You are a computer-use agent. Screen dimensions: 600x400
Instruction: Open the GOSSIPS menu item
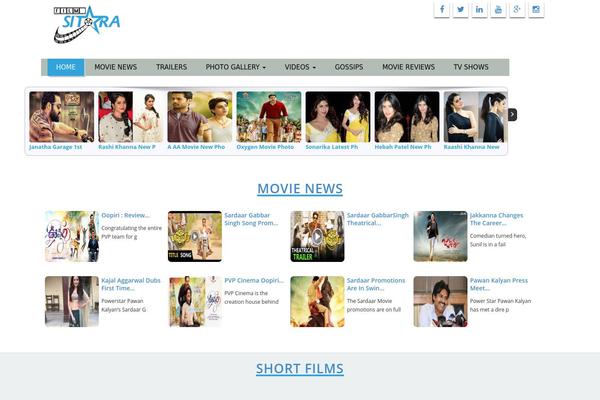349,67
